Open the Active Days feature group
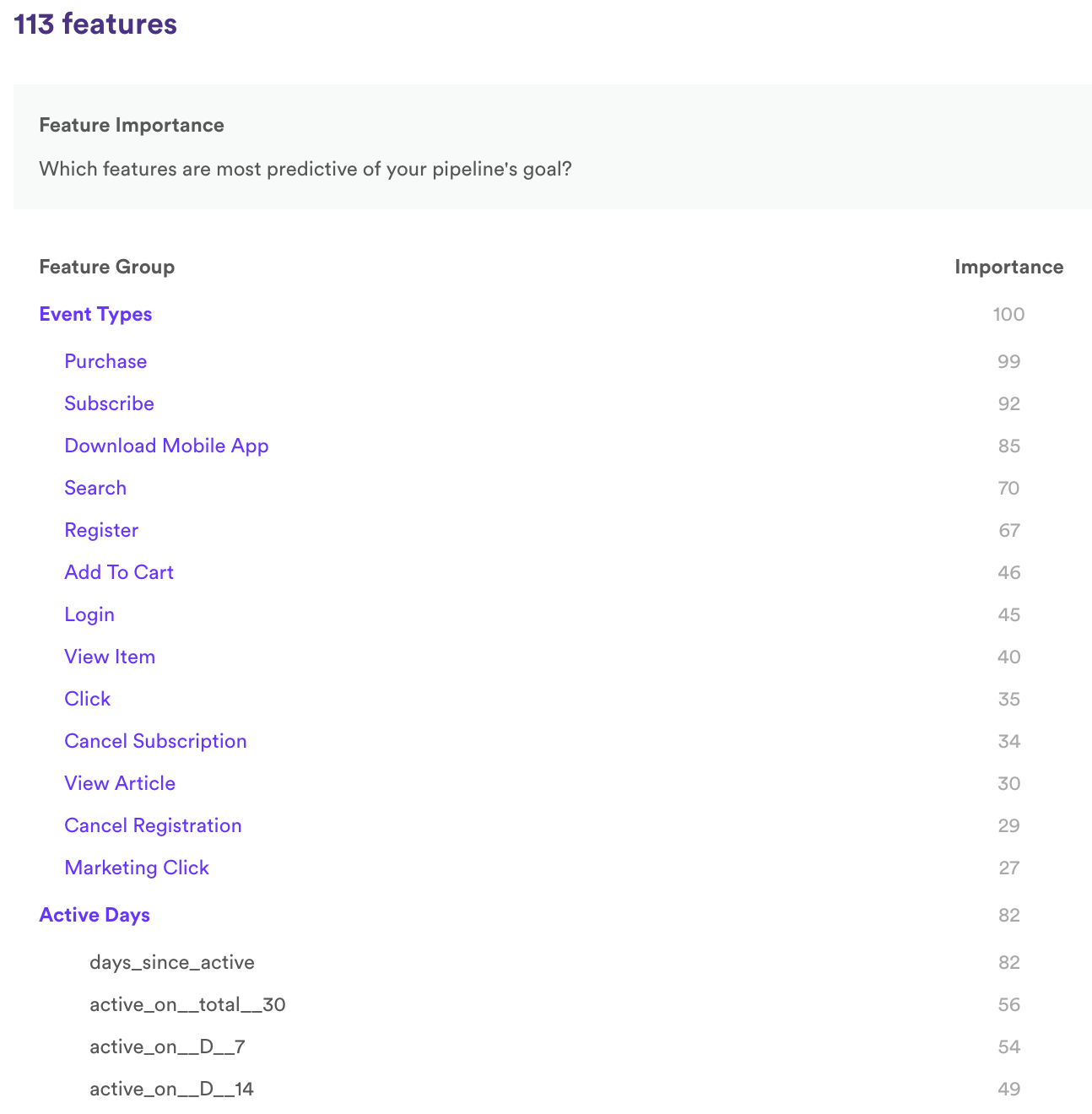1092x1114 pixels. [94, 915]
